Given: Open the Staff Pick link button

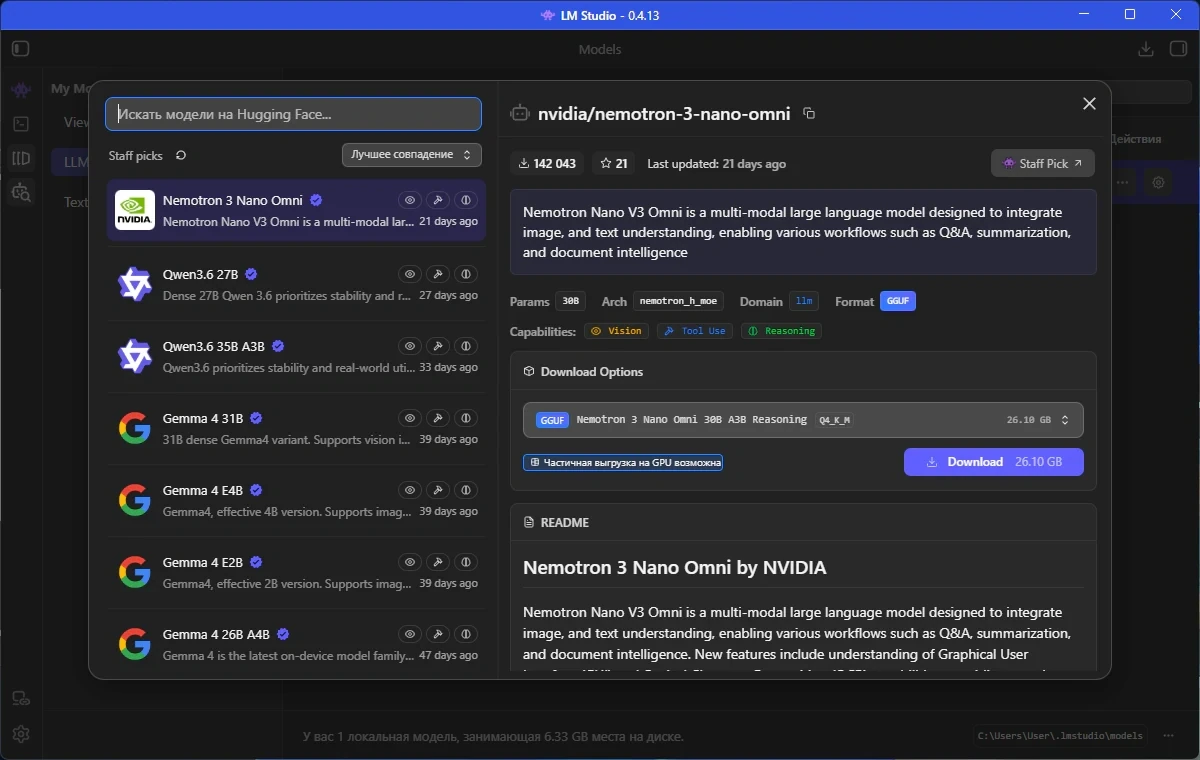Looking at the screenshot, I should point(1043,163).
